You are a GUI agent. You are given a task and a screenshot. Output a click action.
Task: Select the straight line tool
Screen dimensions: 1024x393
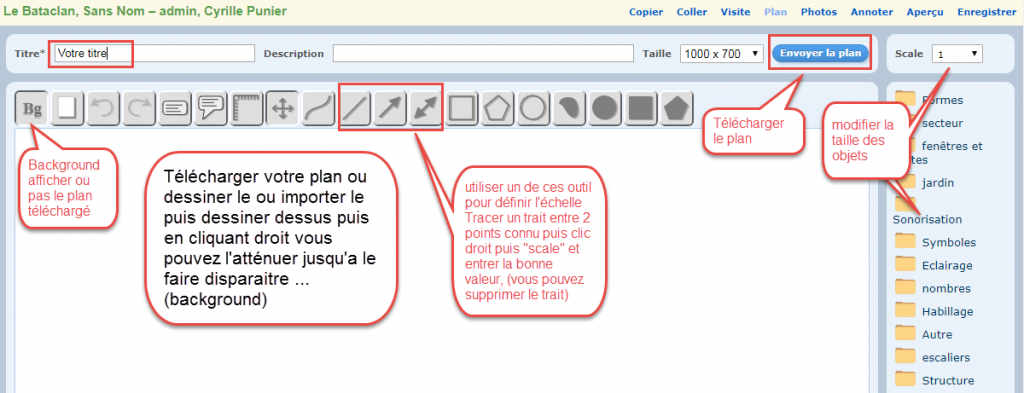356,108
